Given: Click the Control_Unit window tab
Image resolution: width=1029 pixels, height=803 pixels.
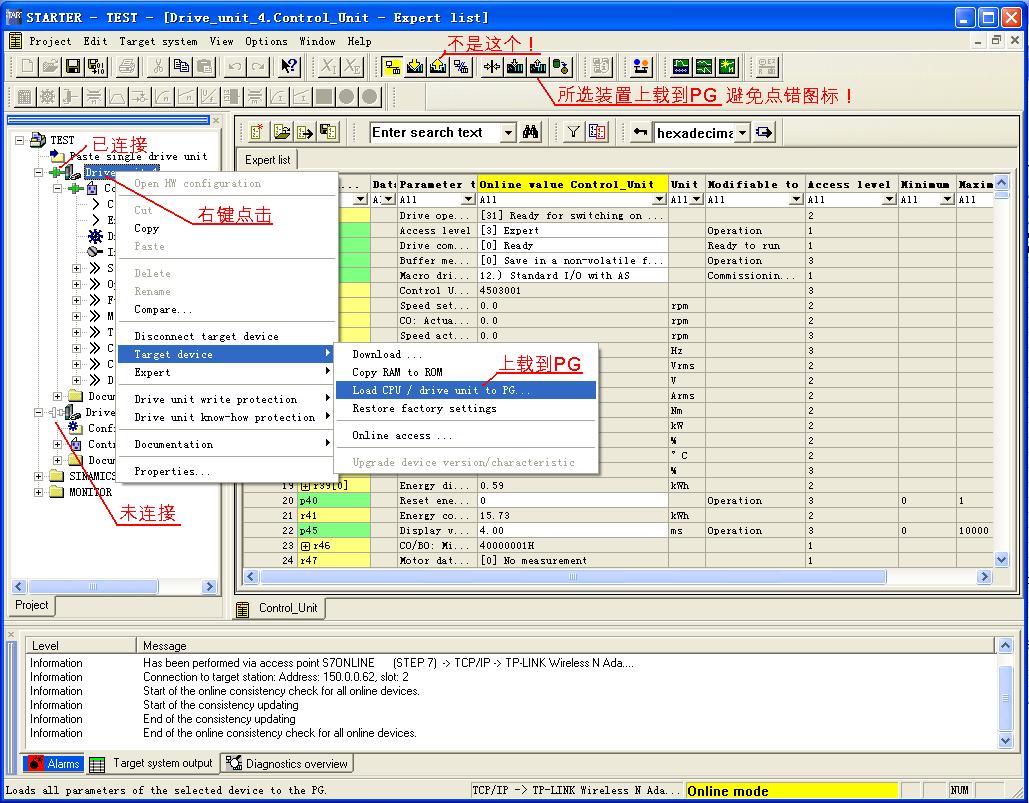Looking at the screenshot, I should [280, 608].
